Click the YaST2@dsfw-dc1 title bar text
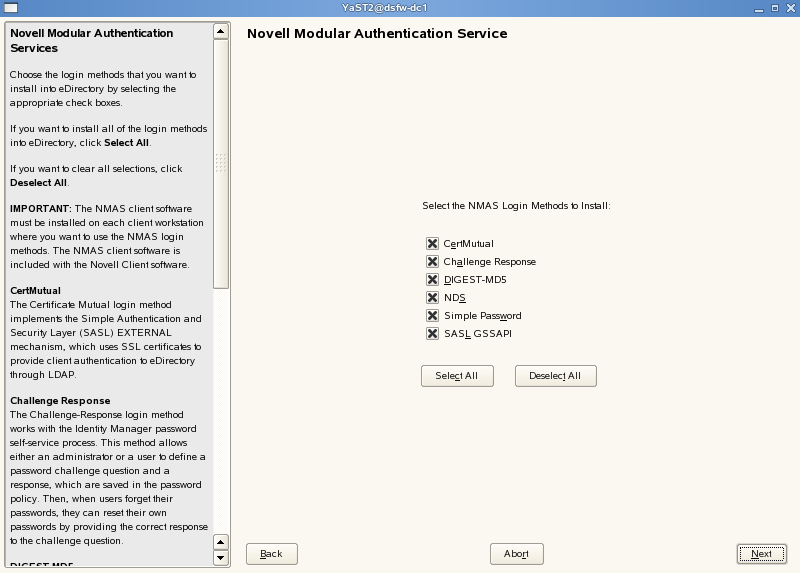Screen dimensions: 800x574 click(385, 8)
